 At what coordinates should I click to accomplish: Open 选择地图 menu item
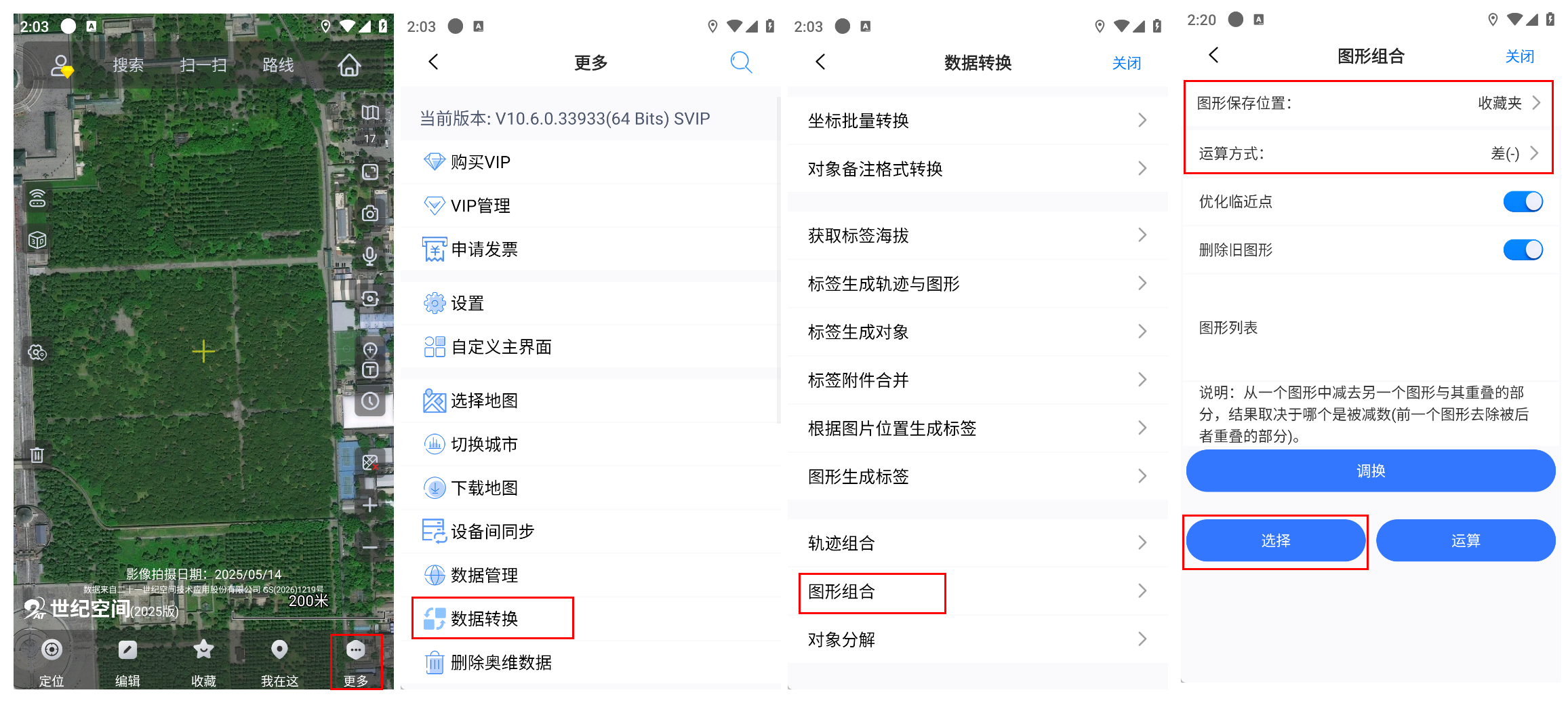coord(590,401)
